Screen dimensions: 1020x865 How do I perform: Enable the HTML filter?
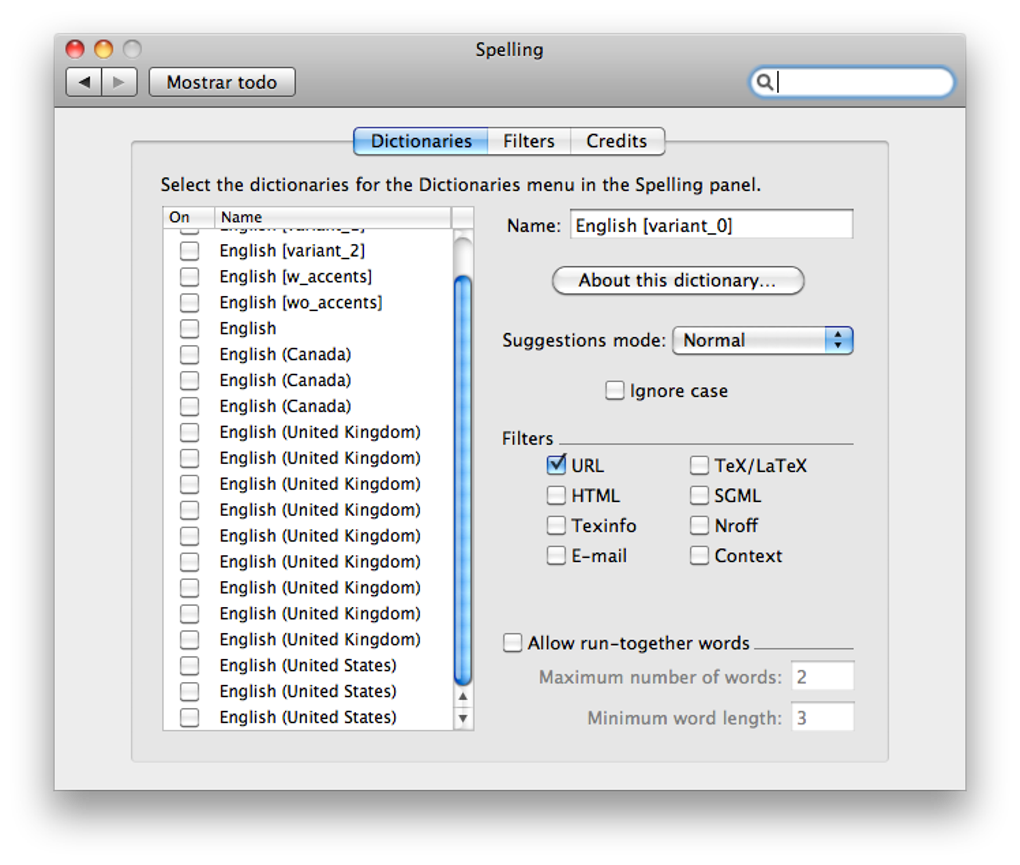(x=556, y=494)
